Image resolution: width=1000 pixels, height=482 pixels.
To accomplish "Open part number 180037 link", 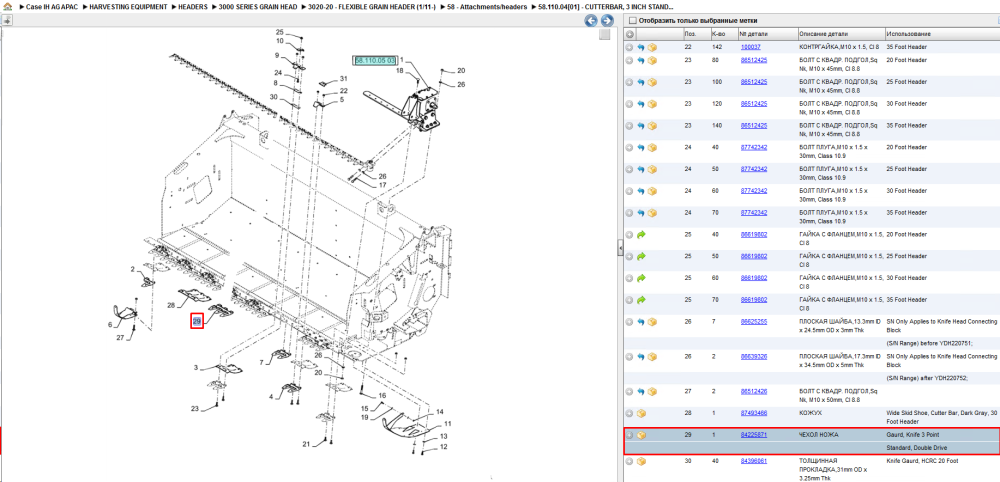I will (x=750, y=47).
